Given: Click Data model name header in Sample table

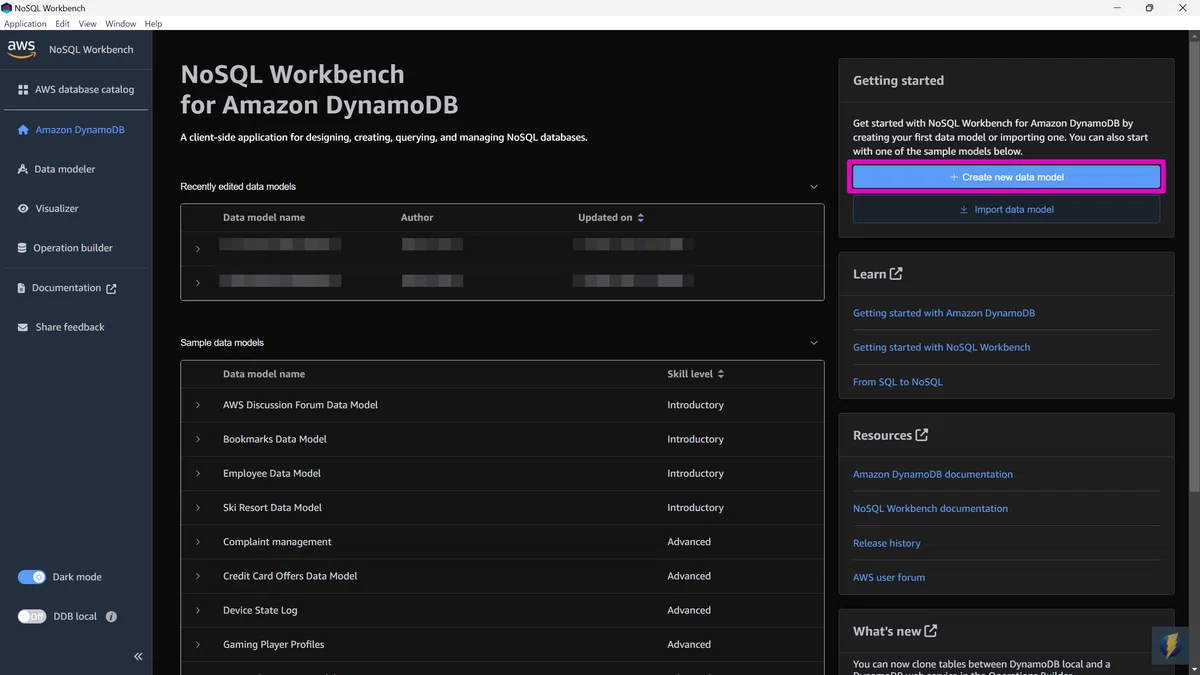Looking at the screenshot, I should (264, 374).
